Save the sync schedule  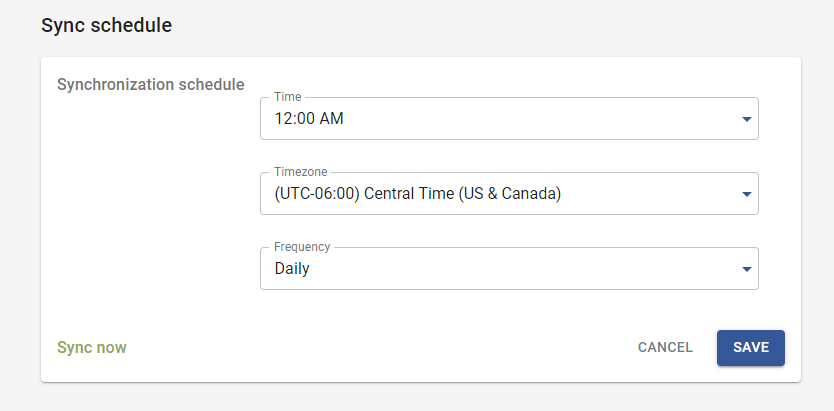point(750,347)
